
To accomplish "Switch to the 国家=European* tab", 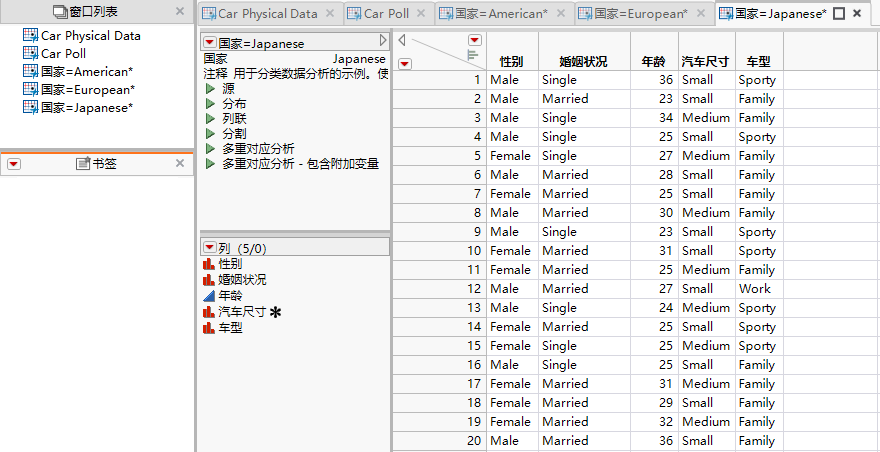I will (641, 13).
